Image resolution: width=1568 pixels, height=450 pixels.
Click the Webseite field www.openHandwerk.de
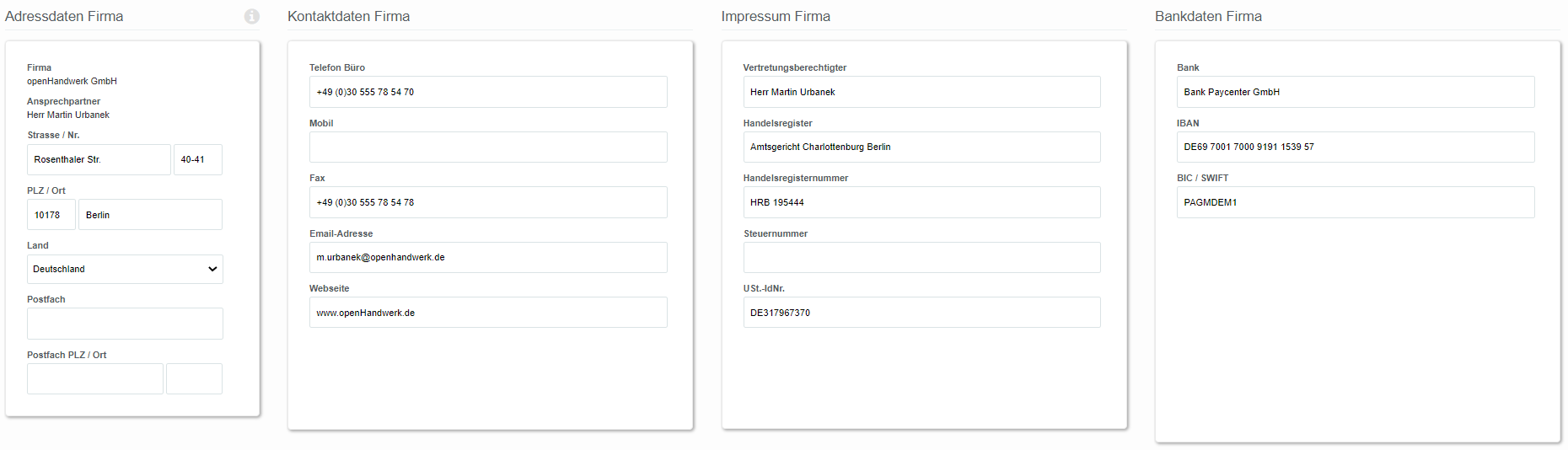(488, 313)
